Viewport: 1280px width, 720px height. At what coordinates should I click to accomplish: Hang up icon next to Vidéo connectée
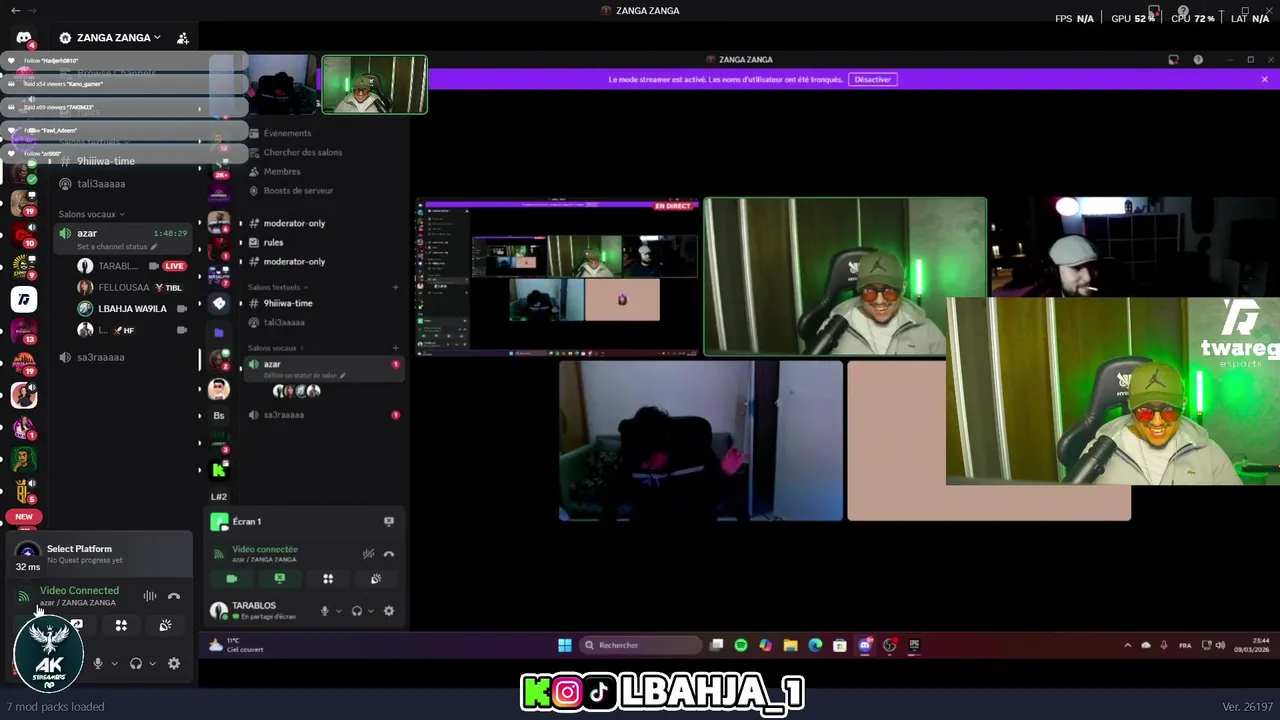point(389,554)
